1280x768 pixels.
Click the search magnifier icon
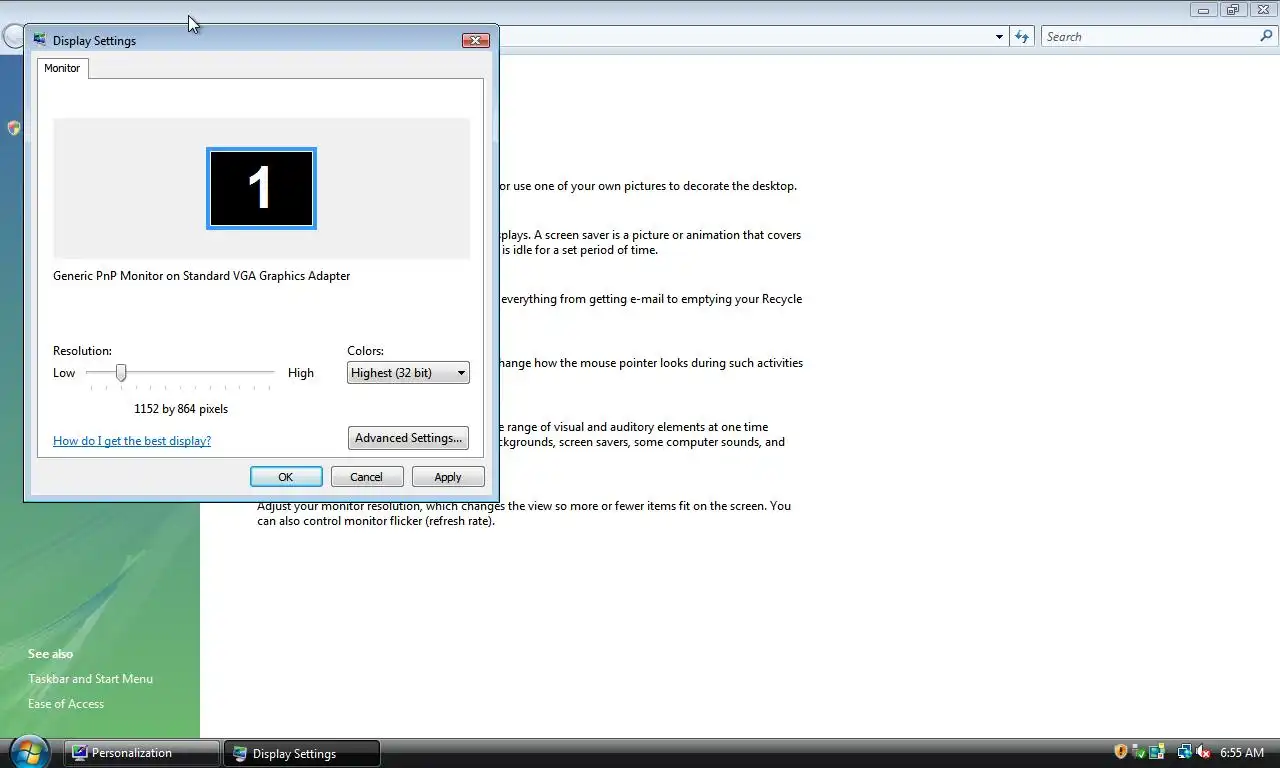(1266, 37)
